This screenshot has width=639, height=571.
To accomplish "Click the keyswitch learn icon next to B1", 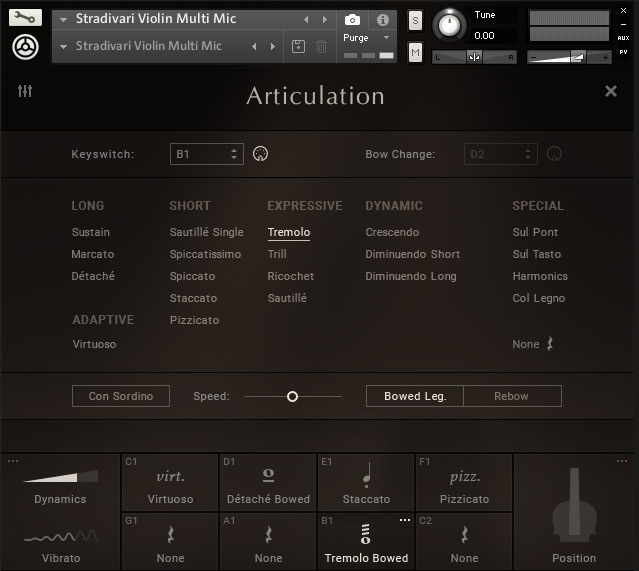I will click(x=261, y=154).
